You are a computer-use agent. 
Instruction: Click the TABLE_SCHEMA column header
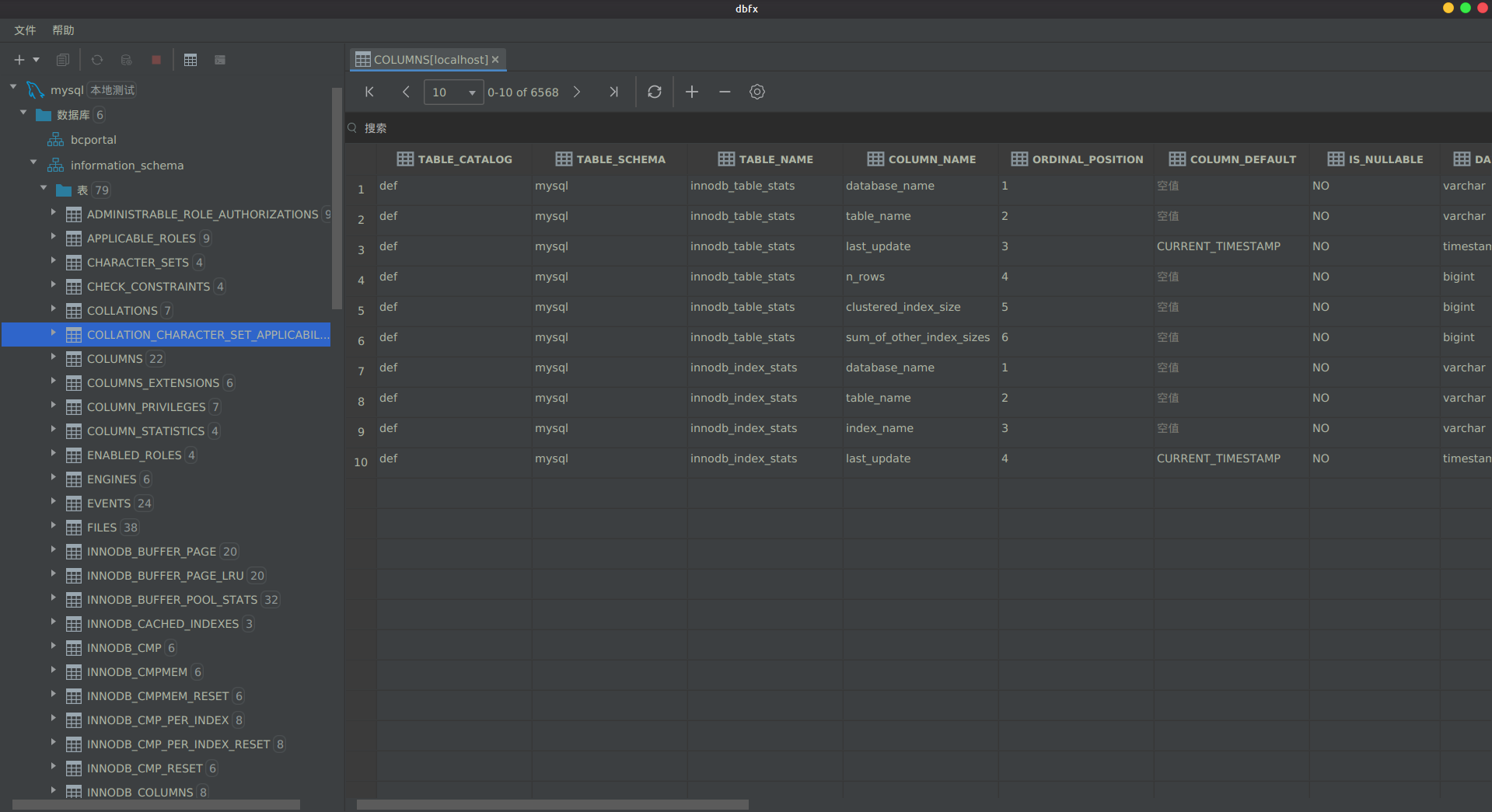point(610,159)
